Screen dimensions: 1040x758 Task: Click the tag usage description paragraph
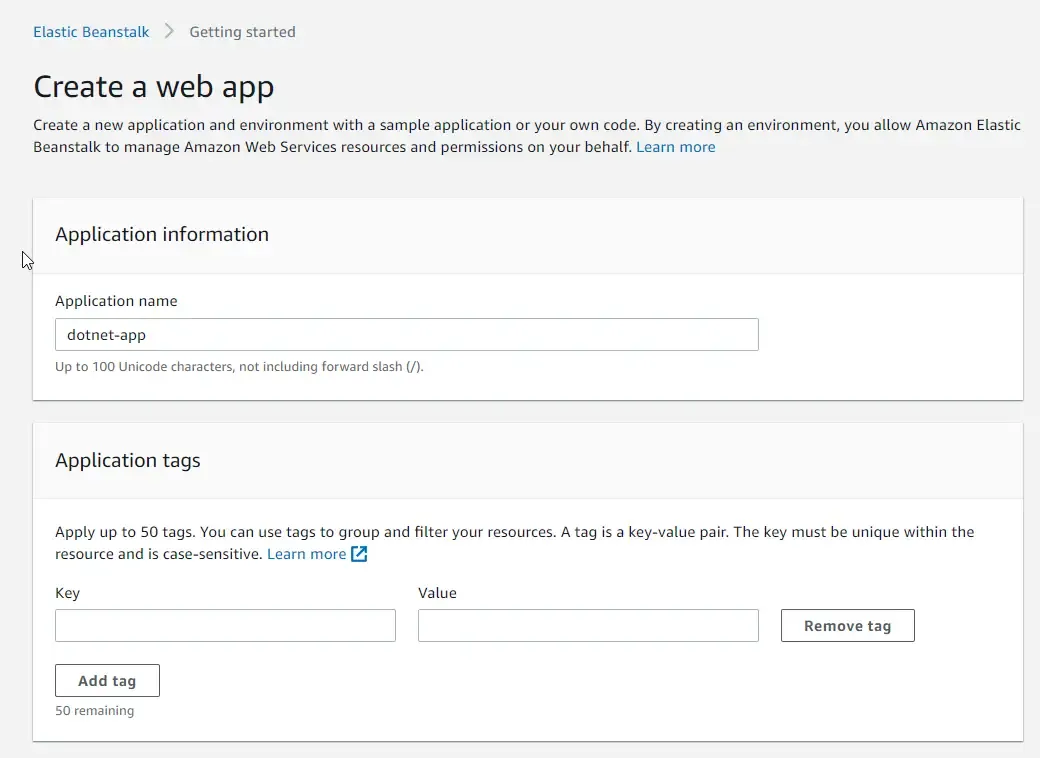pyautogui.click(x=515, y=542)
